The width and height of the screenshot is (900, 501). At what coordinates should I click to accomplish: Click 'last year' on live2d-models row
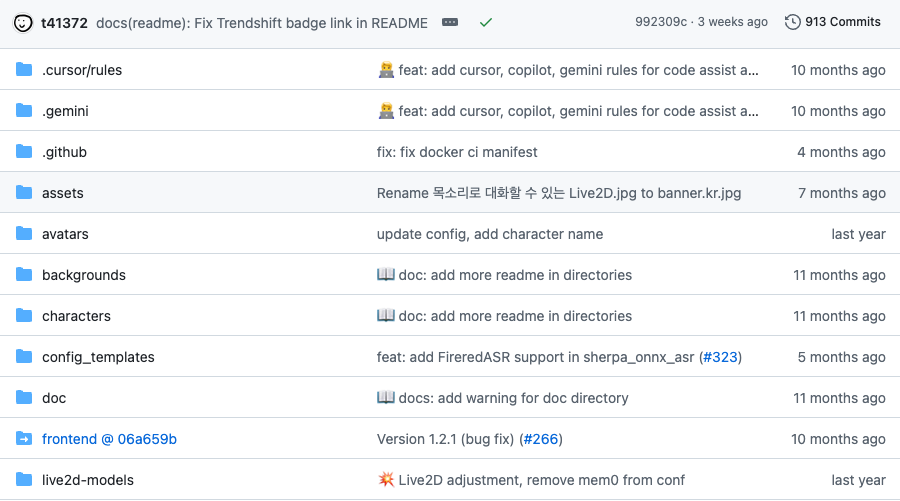point(859,480)
